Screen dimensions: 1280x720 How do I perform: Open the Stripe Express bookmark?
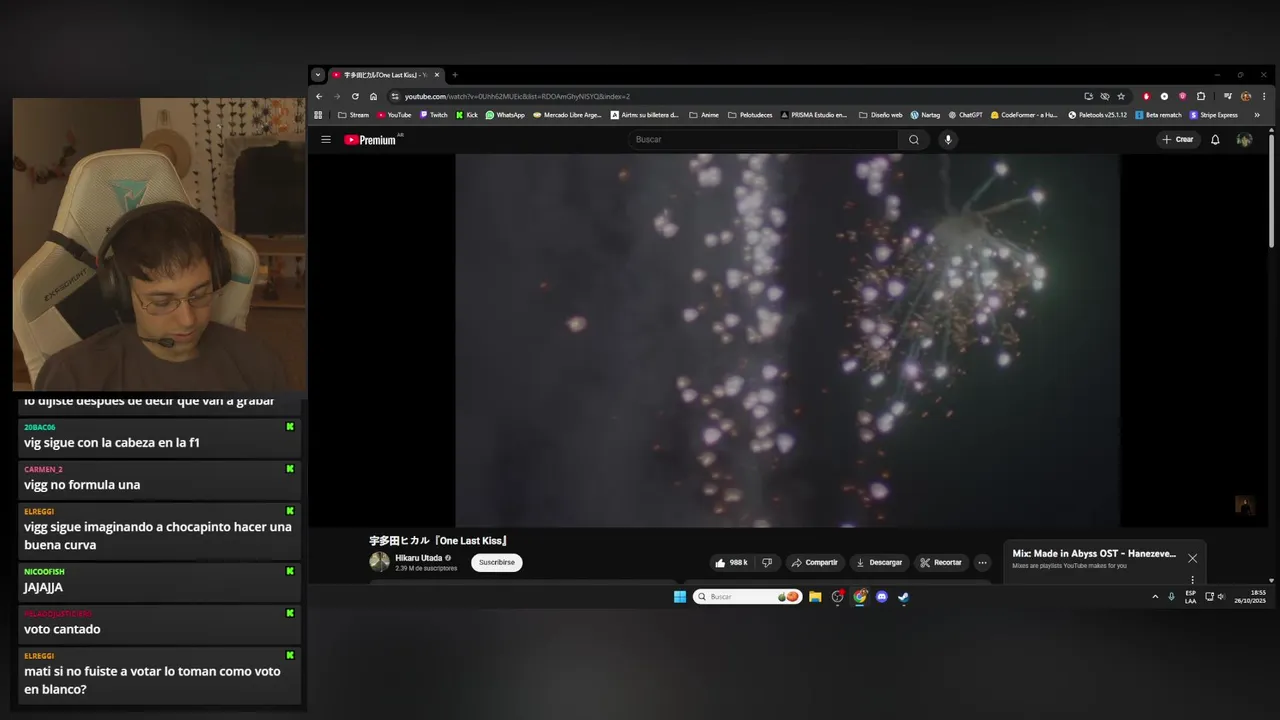tap(1213, 115)
